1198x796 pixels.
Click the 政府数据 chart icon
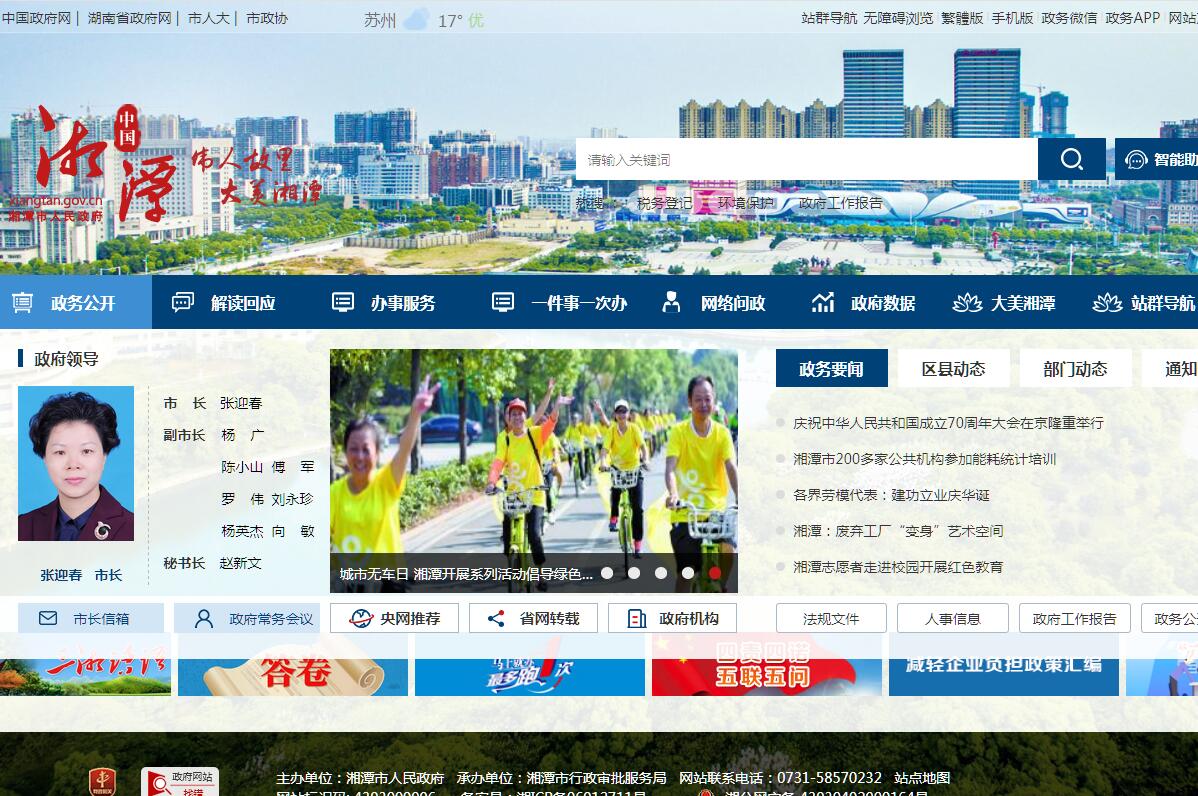pos(823,302)
